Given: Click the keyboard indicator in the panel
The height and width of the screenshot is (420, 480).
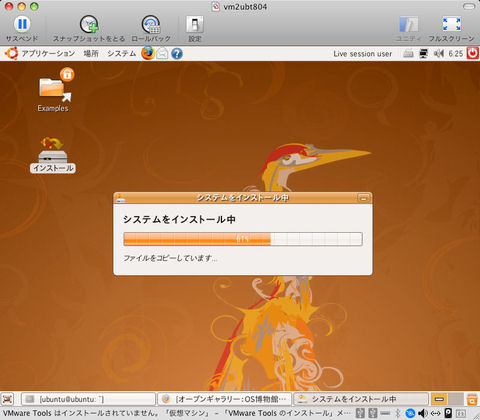Looking at the screenshot, I should (408, 54).
